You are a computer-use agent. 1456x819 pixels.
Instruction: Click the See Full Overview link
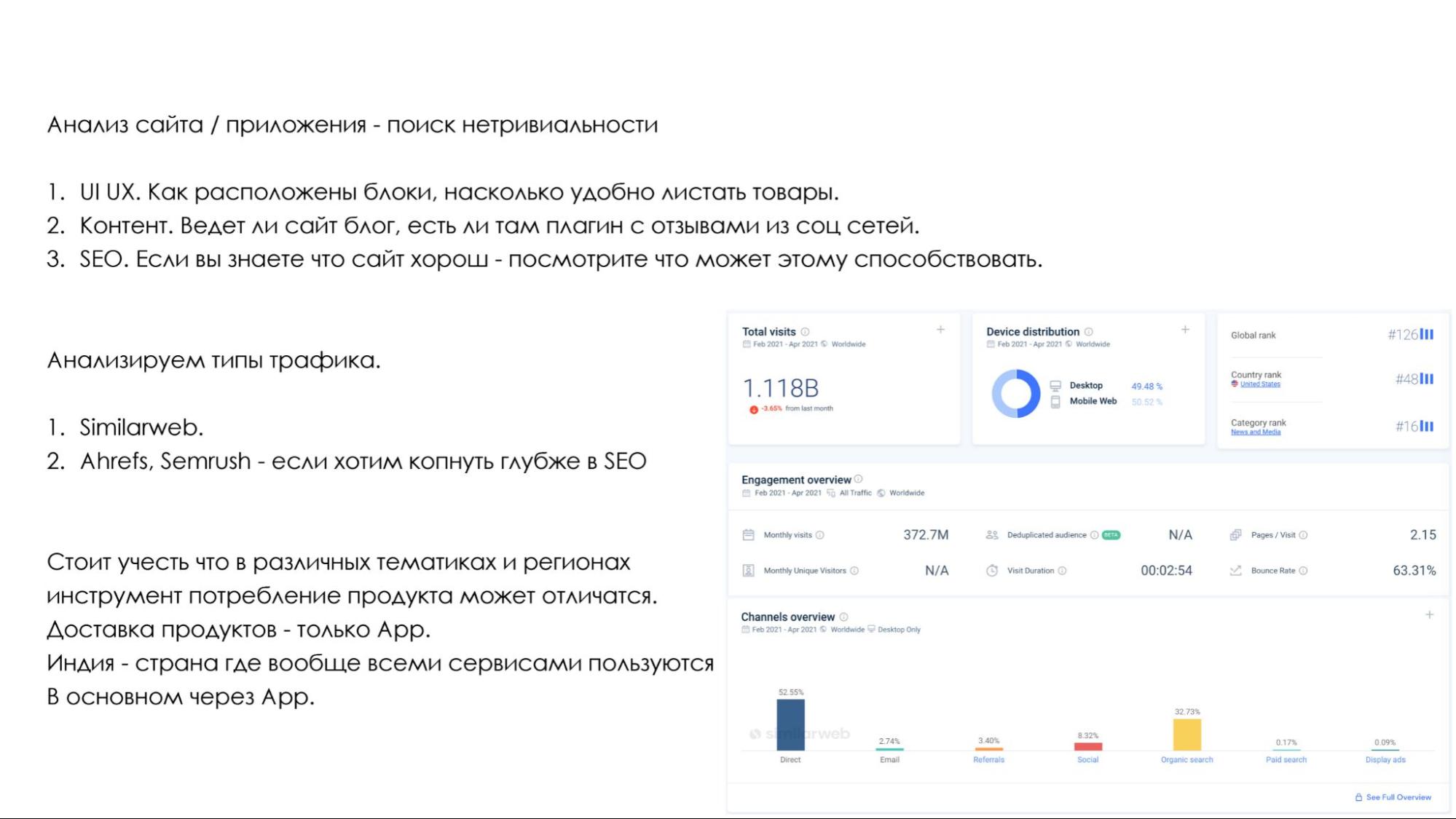point(1398,798)
